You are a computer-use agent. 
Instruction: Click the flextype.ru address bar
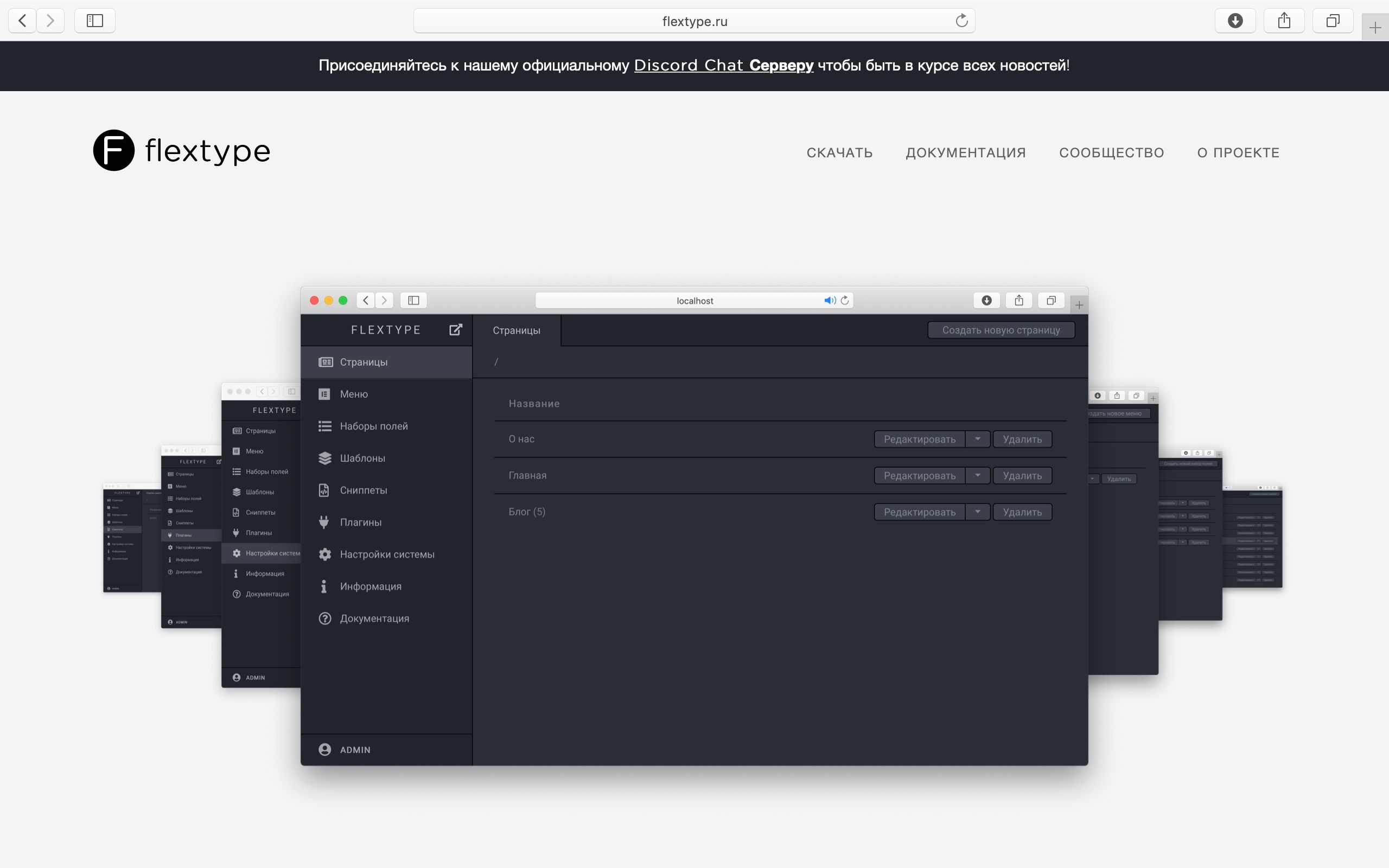click(694, 21)
